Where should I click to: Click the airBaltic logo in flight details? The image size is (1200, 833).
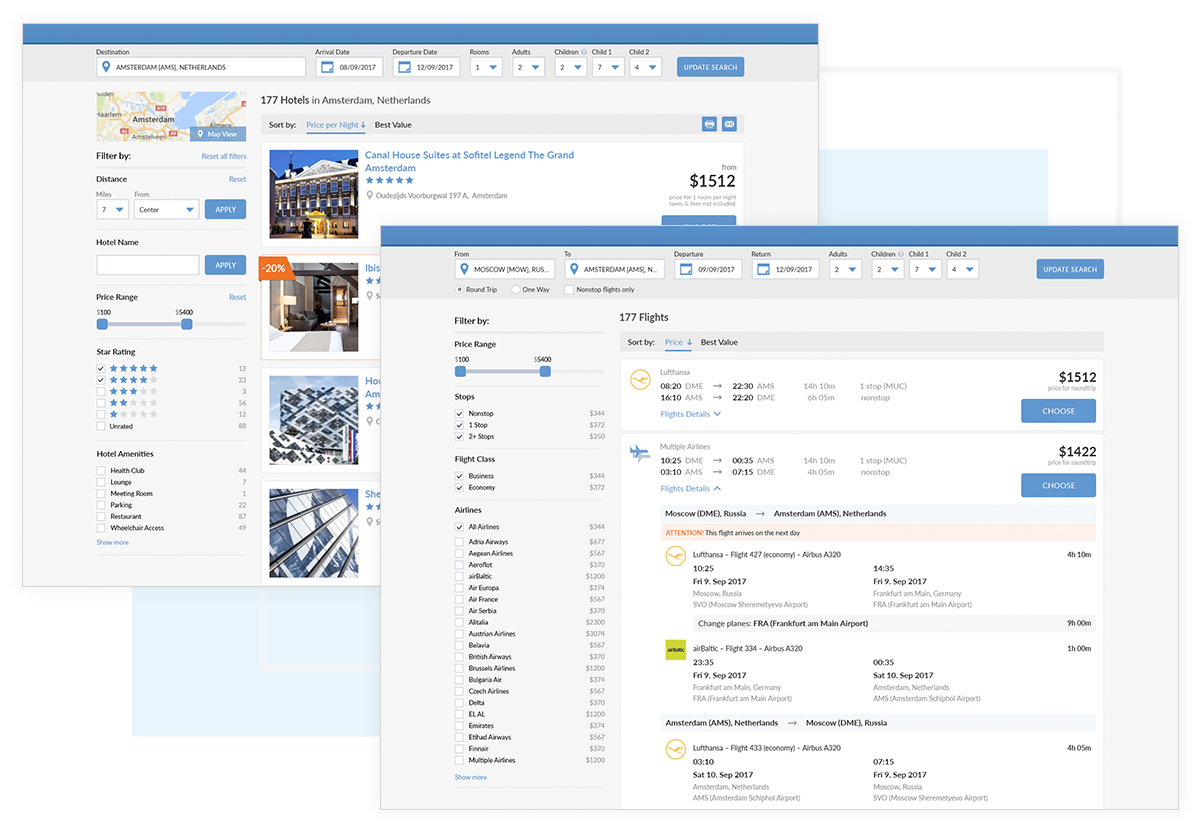click(x=676, y=650)
